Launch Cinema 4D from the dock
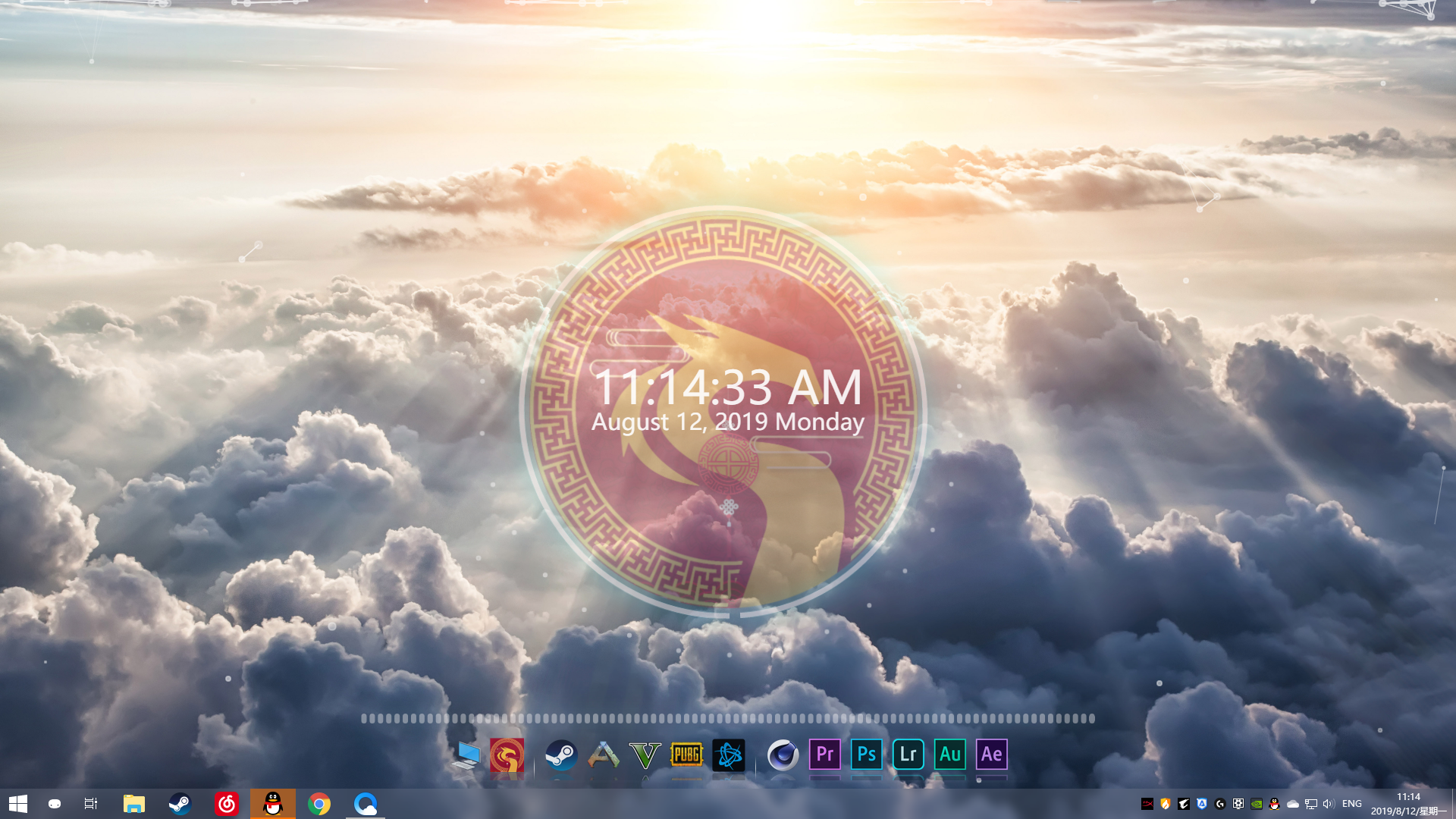The image size is (1456, 819). tap(783, 755)
